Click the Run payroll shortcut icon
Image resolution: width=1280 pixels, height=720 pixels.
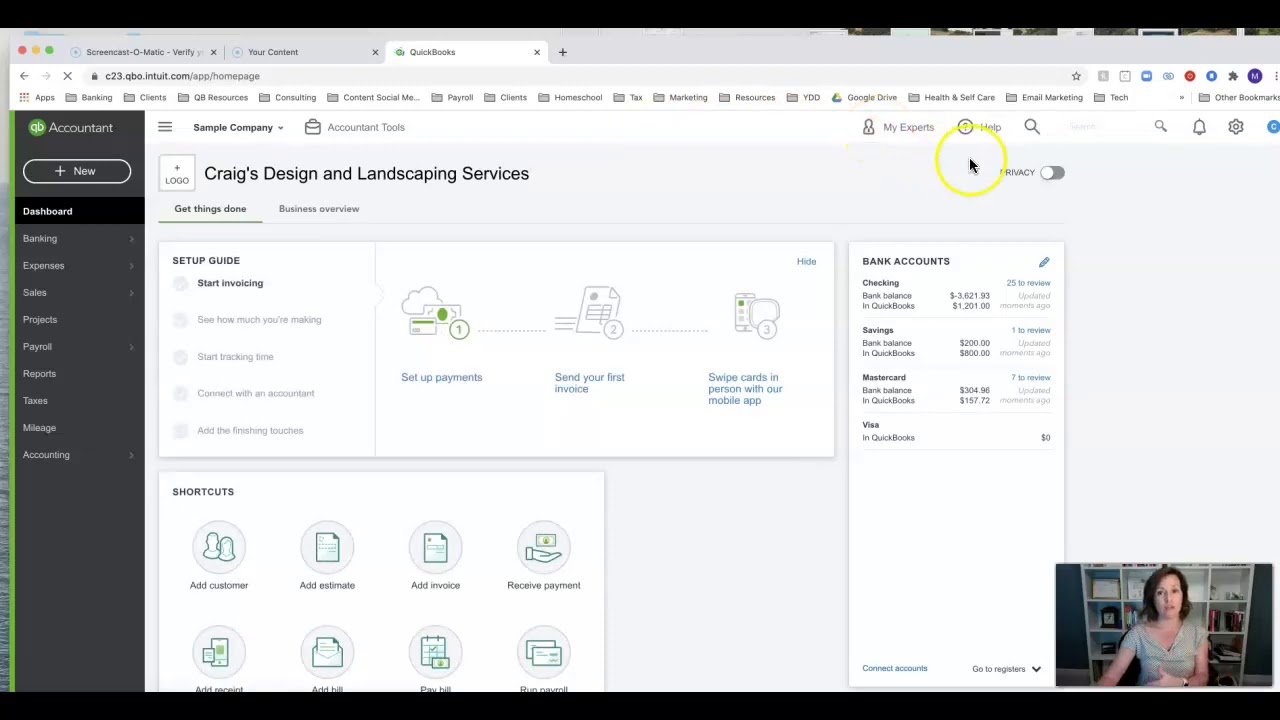(543, 652)
